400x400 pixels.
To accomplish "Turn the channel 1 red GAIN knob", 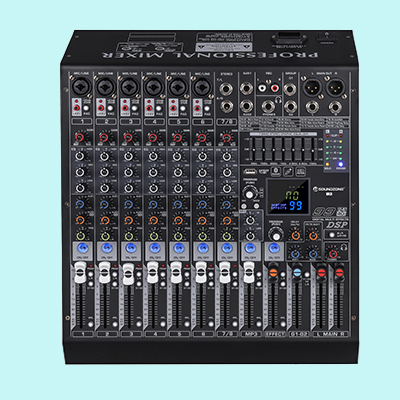I will [80, 137].
